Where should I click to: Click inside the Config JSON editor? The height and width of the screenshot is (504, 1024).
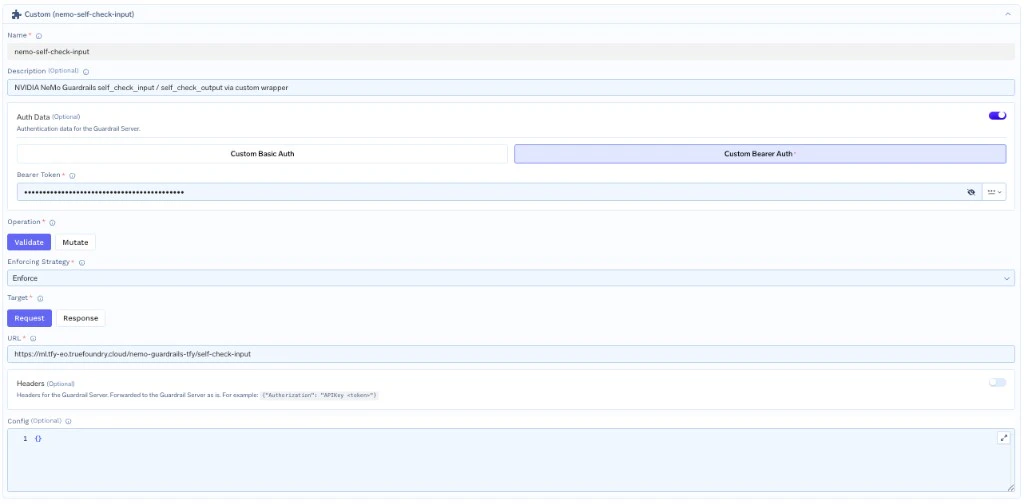(x=511, y=460)
